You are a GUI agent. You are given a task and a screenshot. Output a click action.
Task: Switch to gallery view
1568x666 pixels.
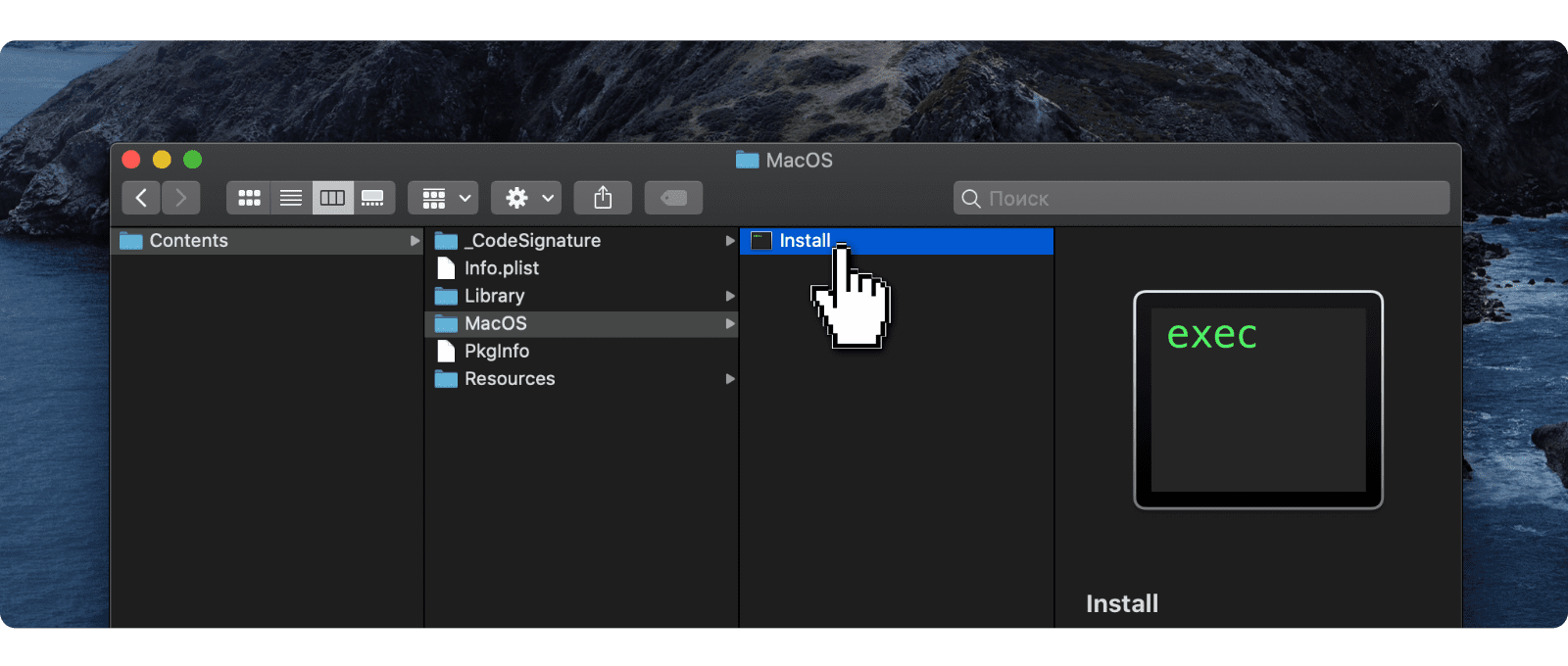(x=373, y=198)
